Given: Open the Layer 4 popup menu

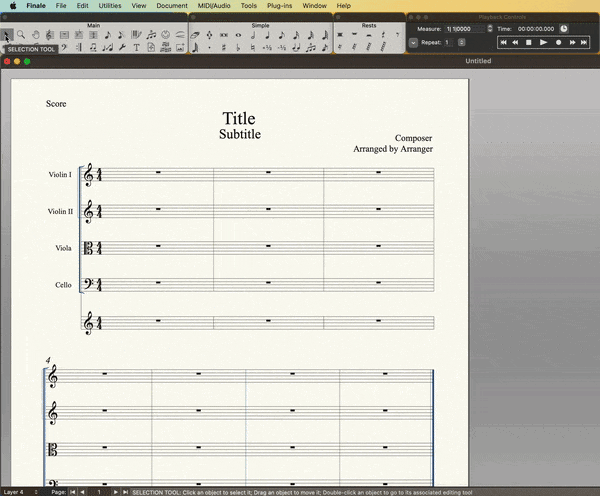Looking at the screenshot, I should (21, 492).
